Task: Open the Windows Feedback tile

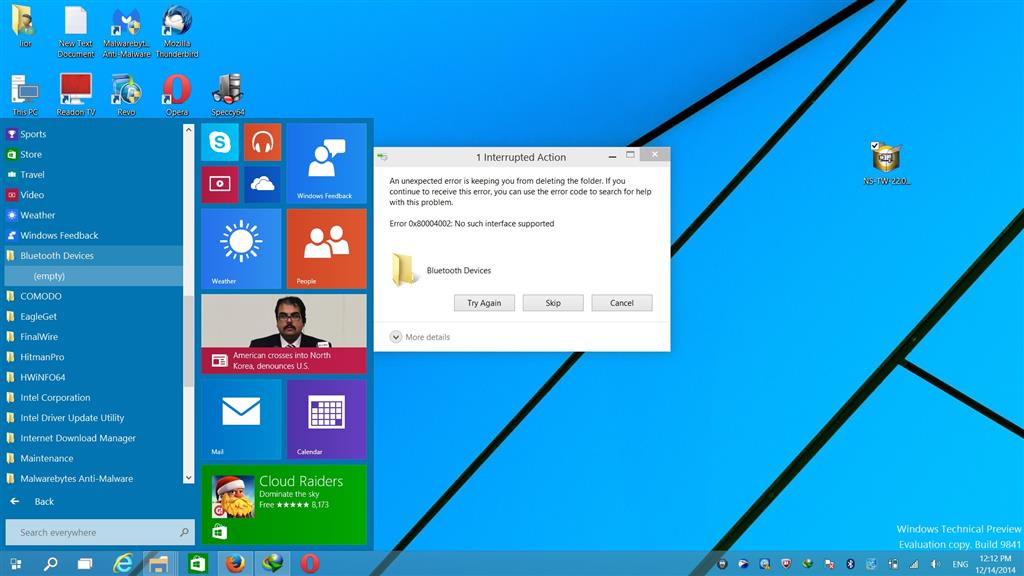Action: point(327,163)
